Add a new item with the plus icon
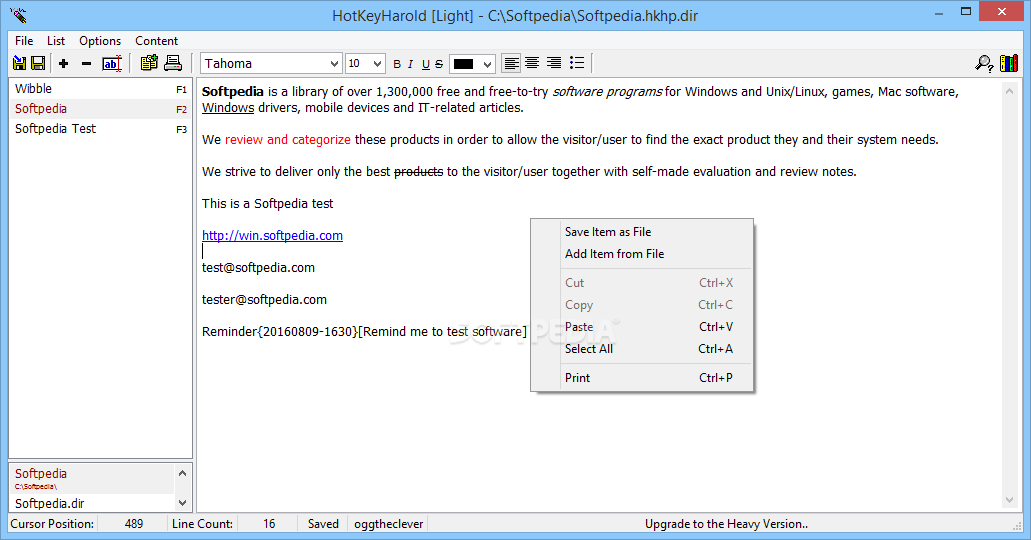The width and height of the screenshot is (1031, 540). [64, 63]
